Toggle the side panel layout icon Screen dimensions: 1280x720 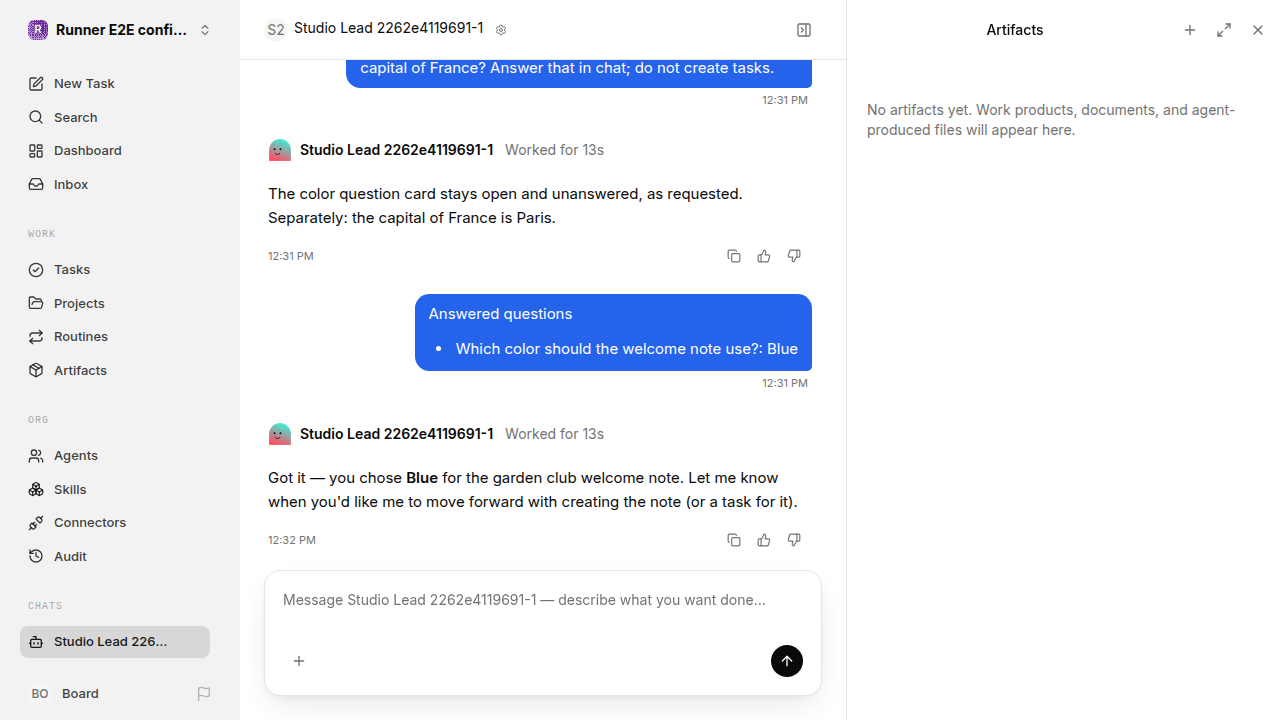pyautogui.click(x=804, y=30)
